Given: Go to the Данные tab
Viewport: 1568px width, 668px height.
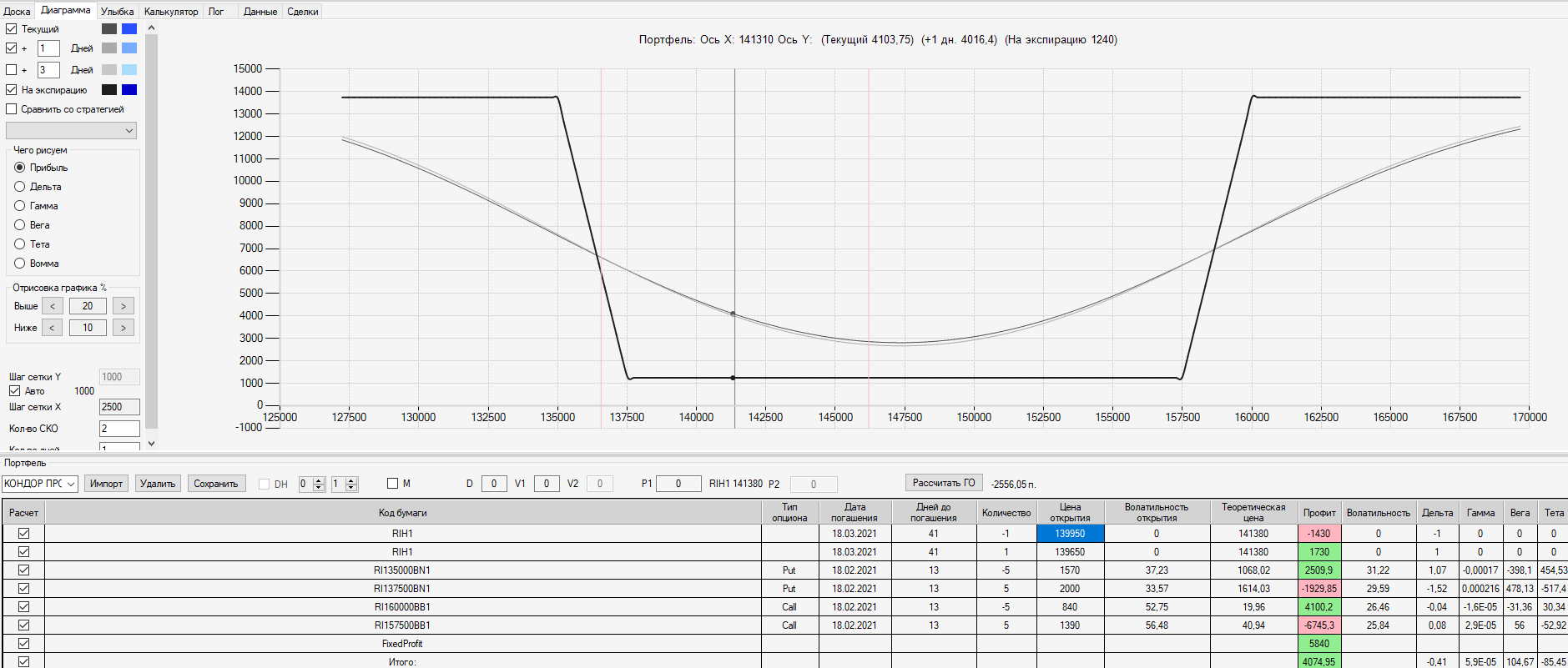Looking at the screenshot, I should click(260, 12).
